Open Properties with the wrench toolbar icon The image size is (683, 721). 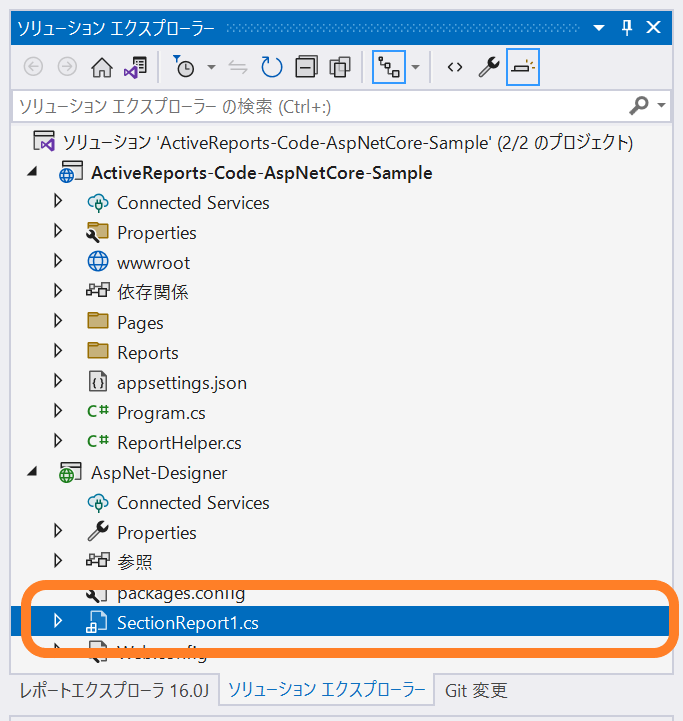(x=488, y=67)
